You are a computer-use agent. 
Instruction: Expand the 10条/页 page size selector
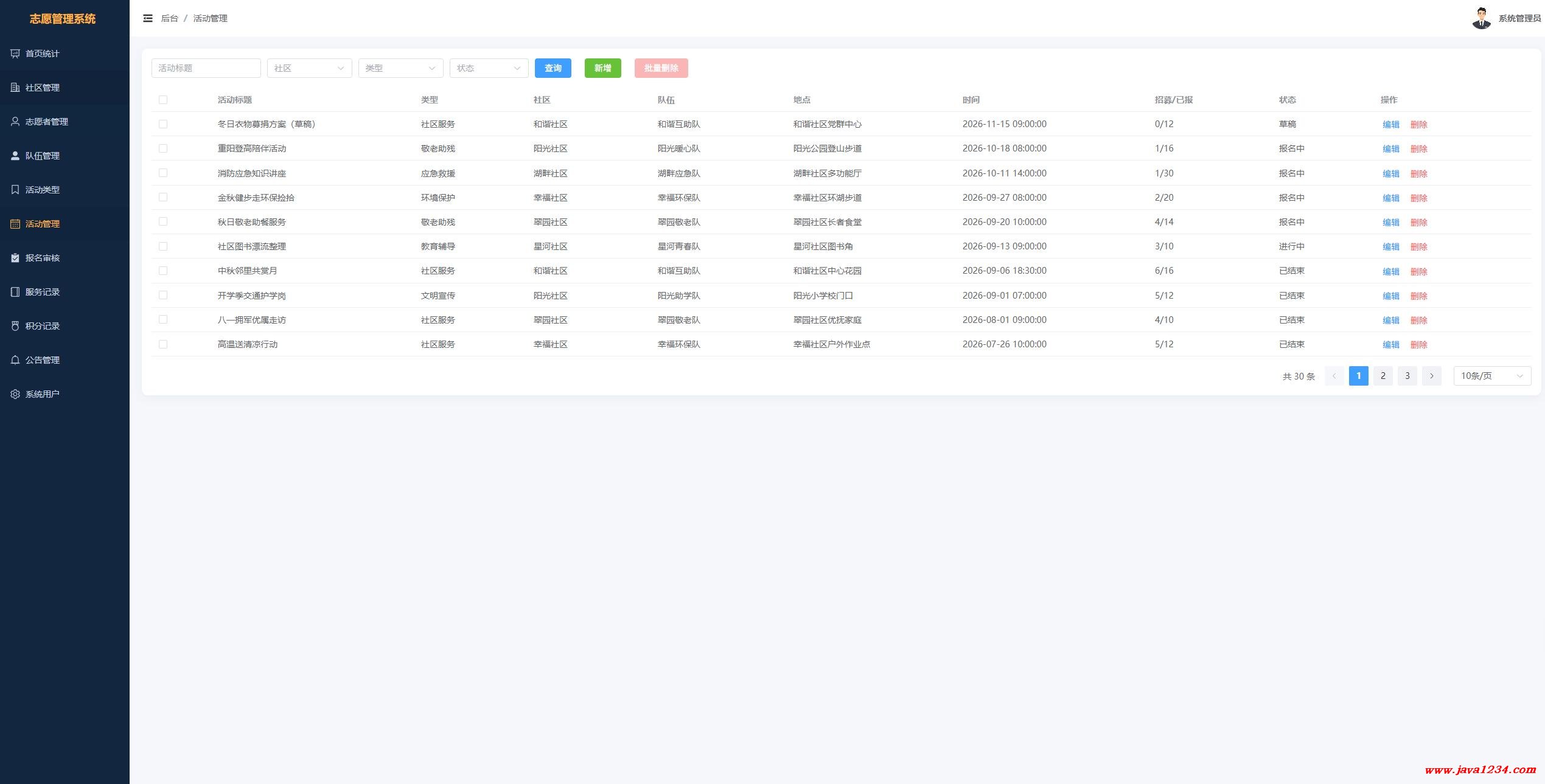(x=1492, y=376)
